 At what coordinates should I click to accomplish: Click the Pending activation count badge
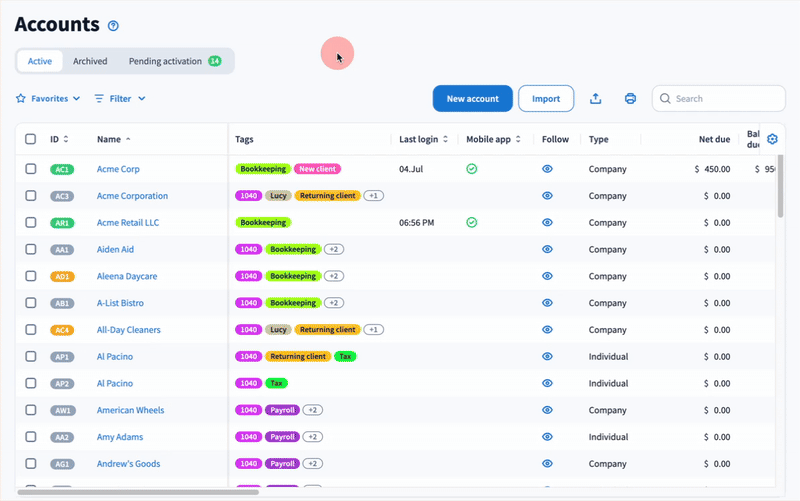[215, 61]
